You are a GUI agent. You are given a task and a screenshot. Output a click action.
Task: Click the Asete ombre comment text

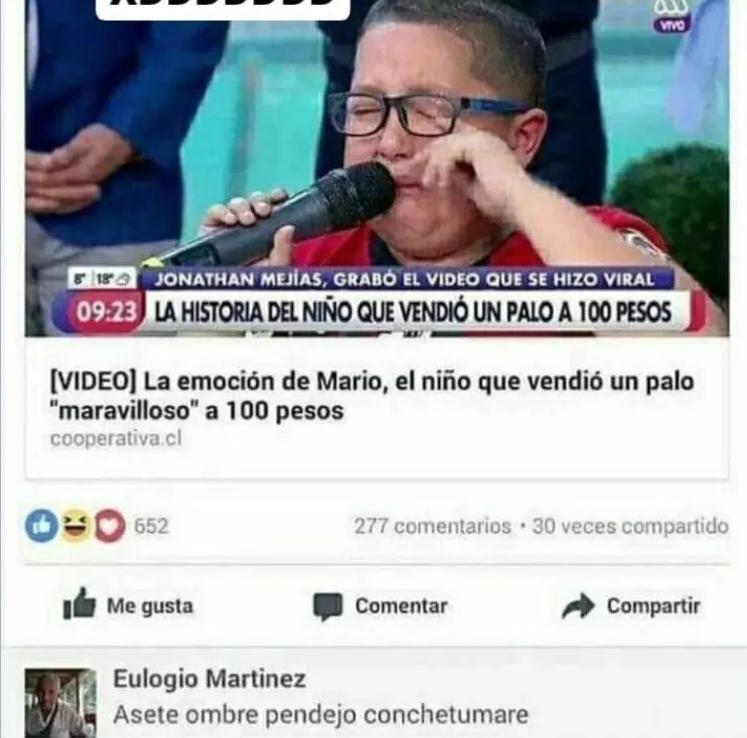click(x=321, y=715)
